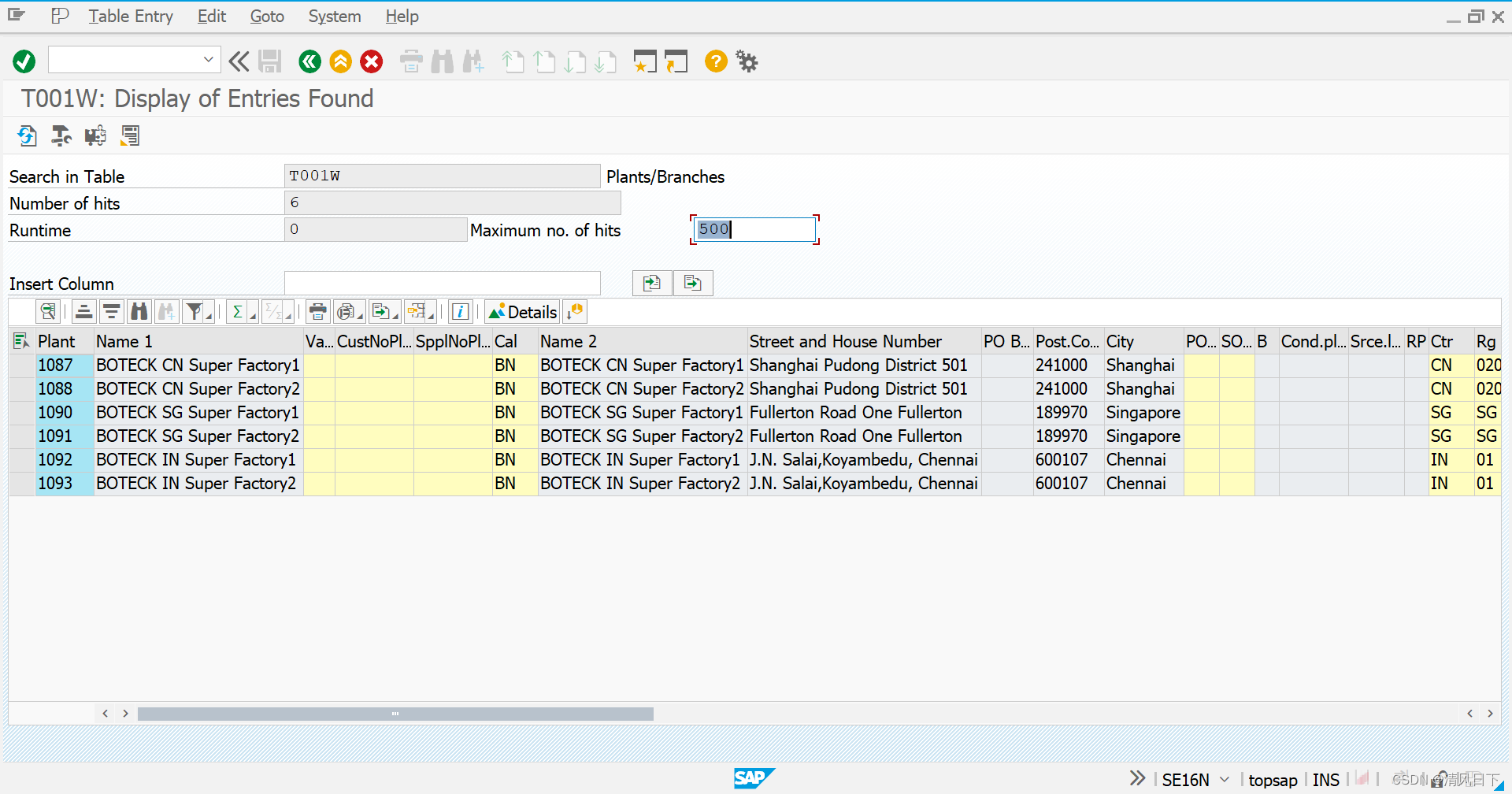Click the City column header
The image size is (1512, 794).
(1143, 341)
